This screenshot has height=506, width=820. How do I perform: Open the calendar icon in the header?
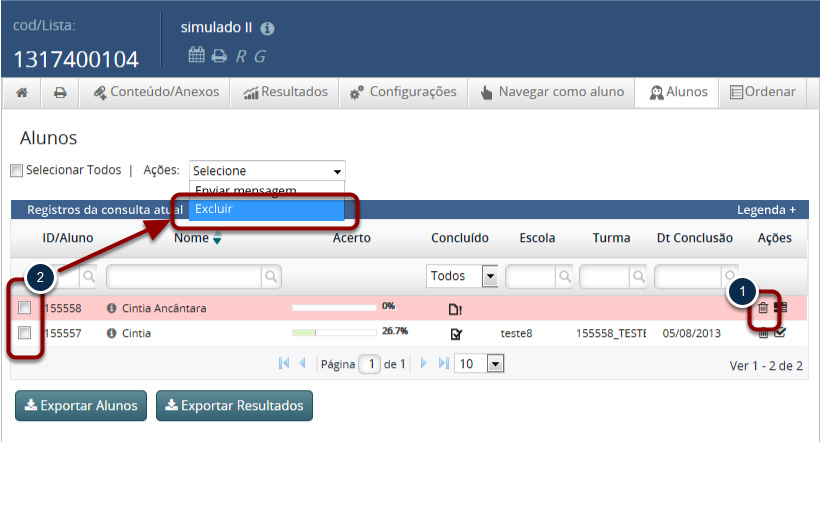pos(197,55)
